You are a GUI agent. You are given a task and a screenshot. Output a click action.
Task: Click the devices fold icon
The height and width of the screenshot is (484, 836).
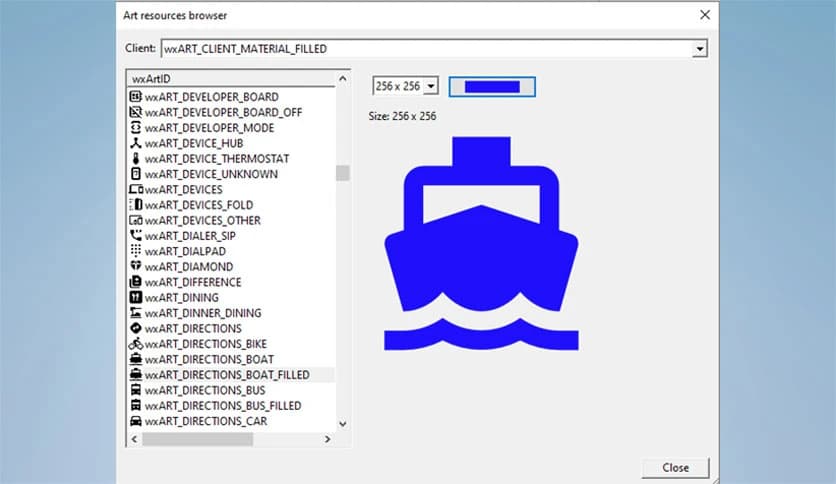136,205
